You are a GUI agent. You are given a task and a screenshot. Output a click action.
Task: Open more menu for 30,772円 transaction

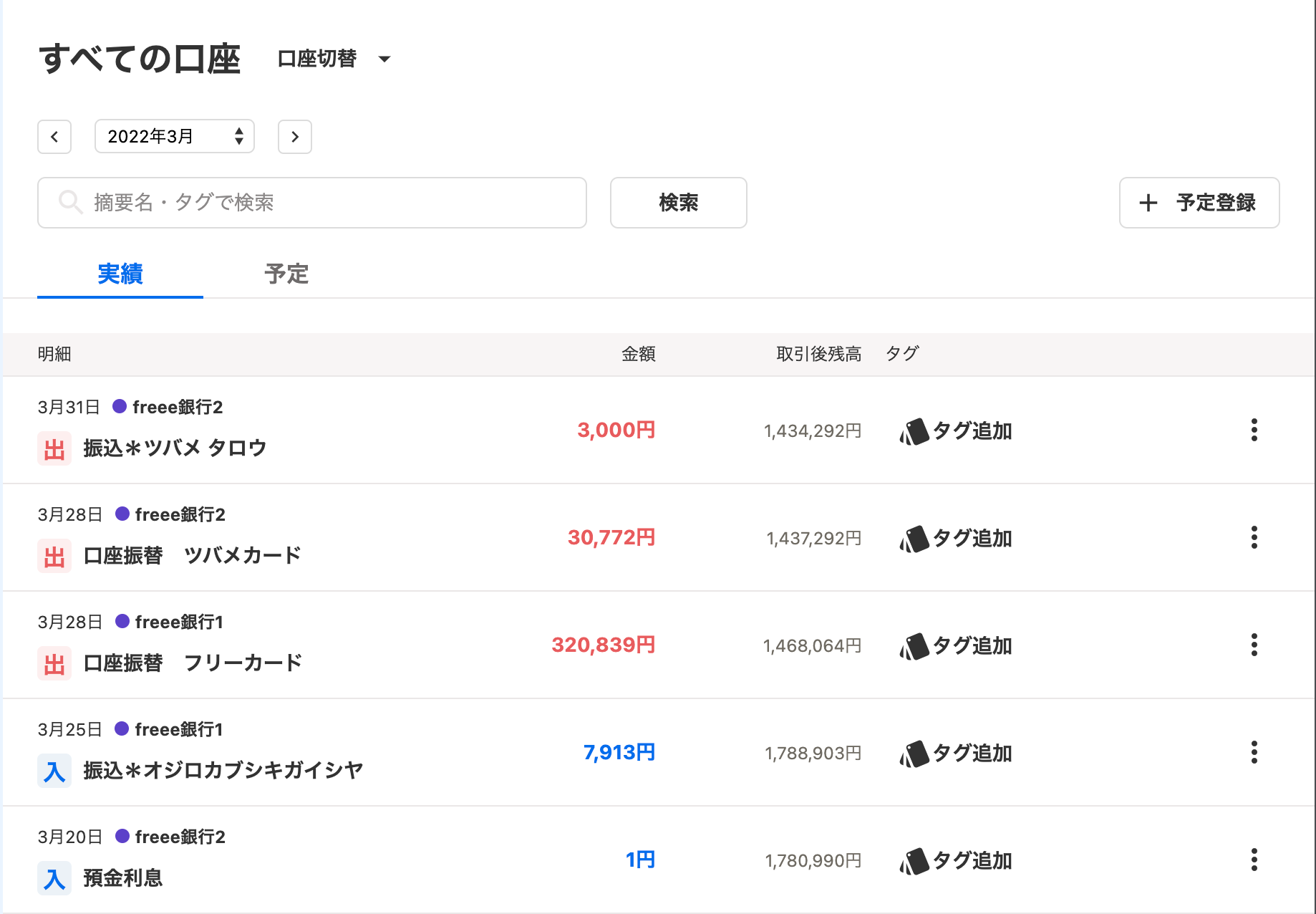(x=1254, y=537)
